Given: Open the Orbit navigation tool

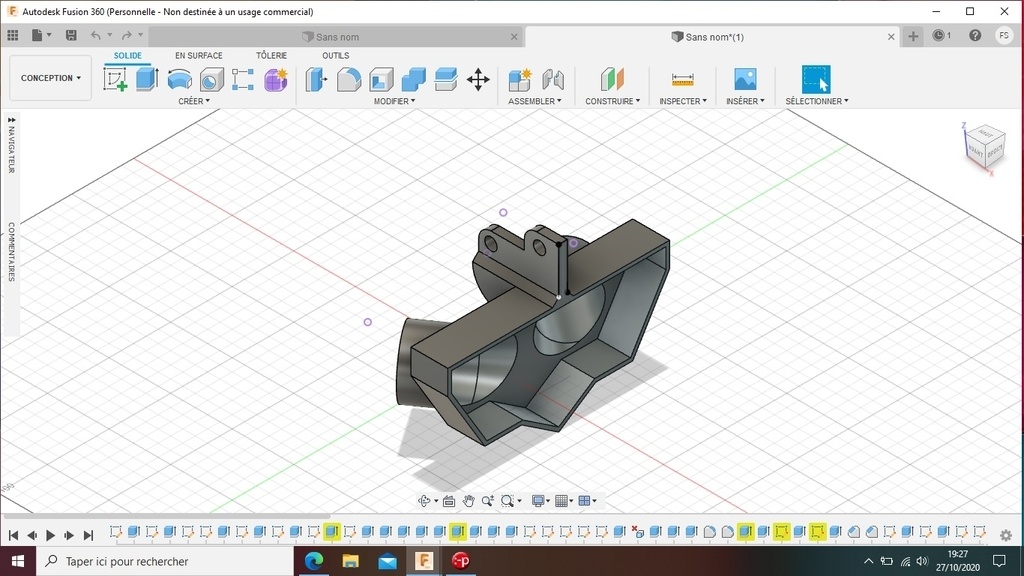Looking at the screenshot, I should [x=424, y=501].
